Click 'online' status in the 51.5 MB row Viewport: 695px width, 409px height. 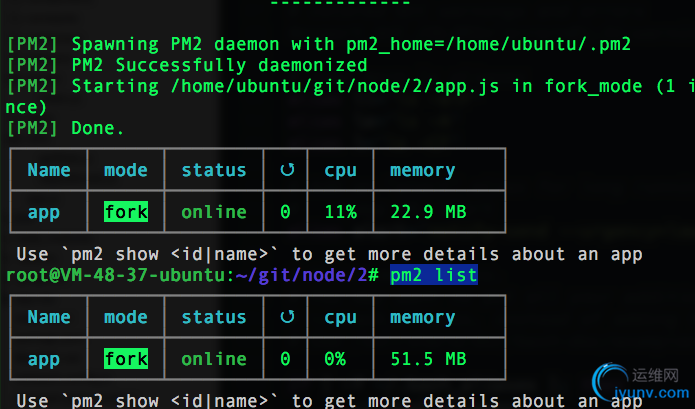(x=214, y=359)
